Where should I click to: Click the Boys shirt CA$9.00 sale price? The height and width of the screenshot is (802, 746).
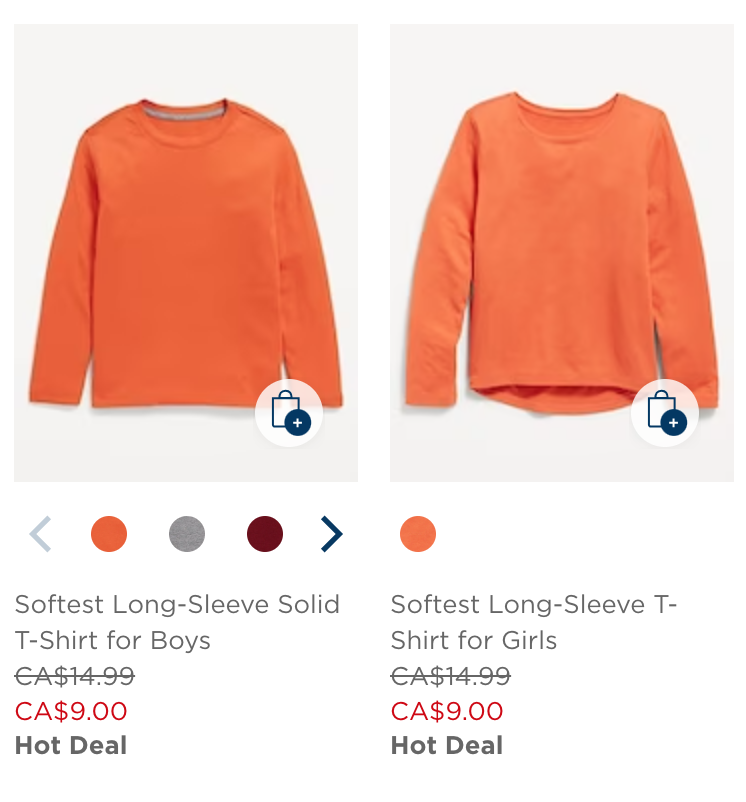71,711
